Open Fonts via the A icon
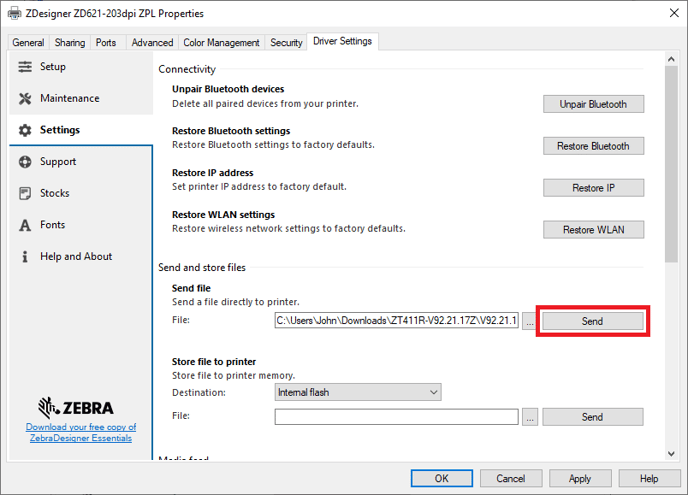The width and height of the screenshot is (688, 495). click(x=25, y=225)
